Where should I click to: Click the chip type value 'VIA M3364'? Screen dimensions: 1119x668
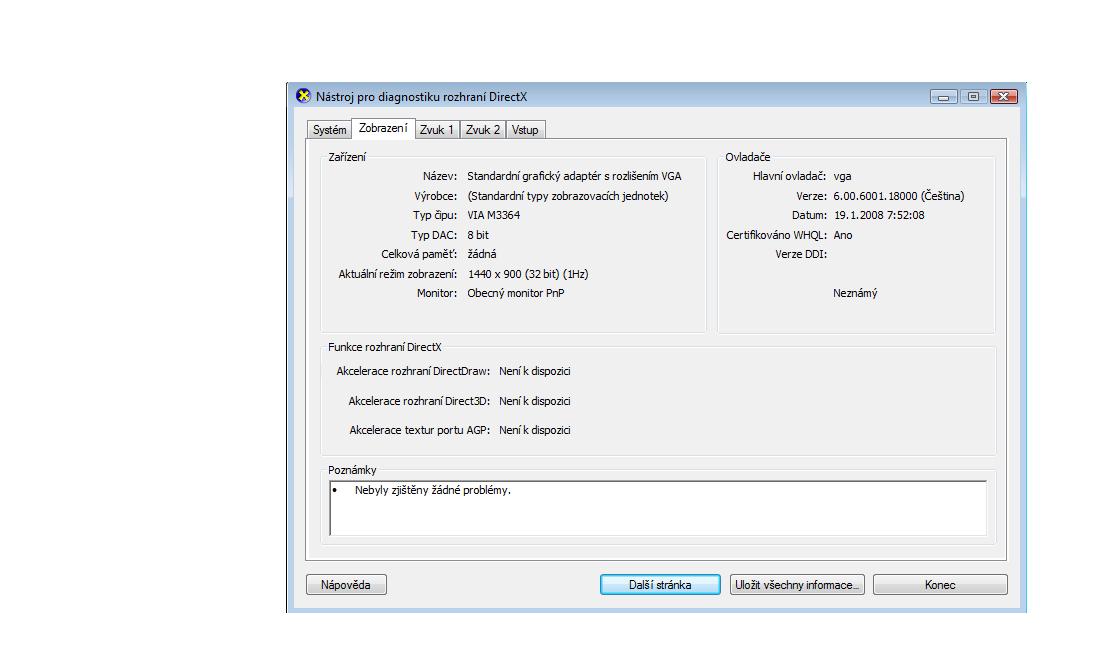tap(493, 215)
